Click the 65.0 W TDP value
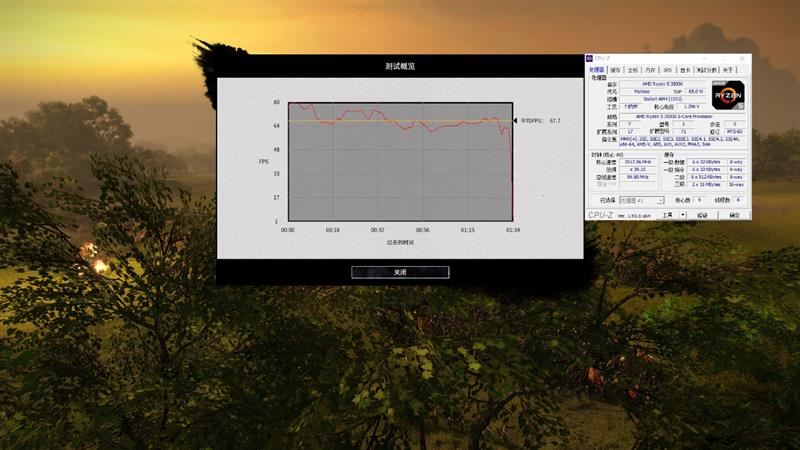Viewport: 800px width, 450px height. click(x=696, y=91)
